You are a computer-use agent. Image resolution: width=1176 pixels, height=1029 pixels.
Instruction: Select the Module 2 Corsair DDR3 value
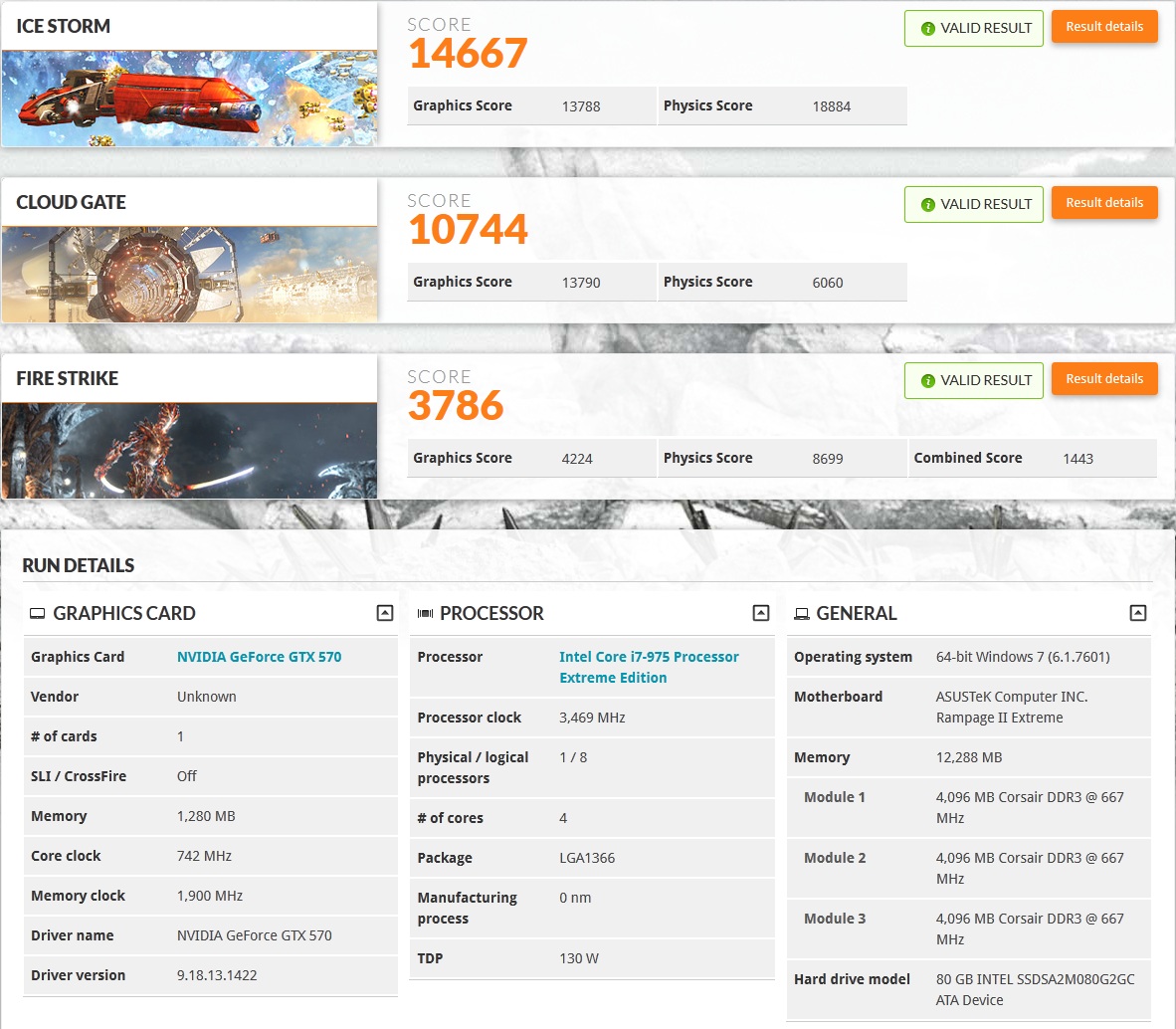1030,869
